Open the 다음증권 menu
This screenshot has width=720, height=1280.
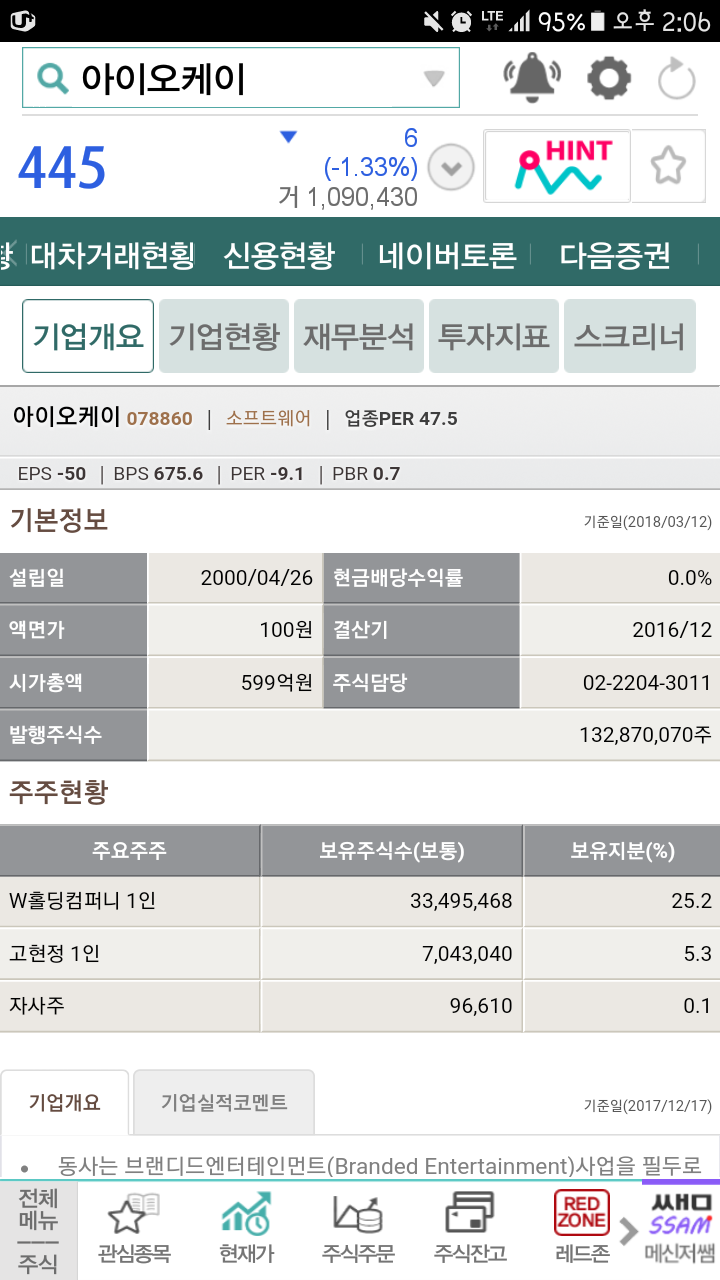pyautogui.click(x=615, y=256)
